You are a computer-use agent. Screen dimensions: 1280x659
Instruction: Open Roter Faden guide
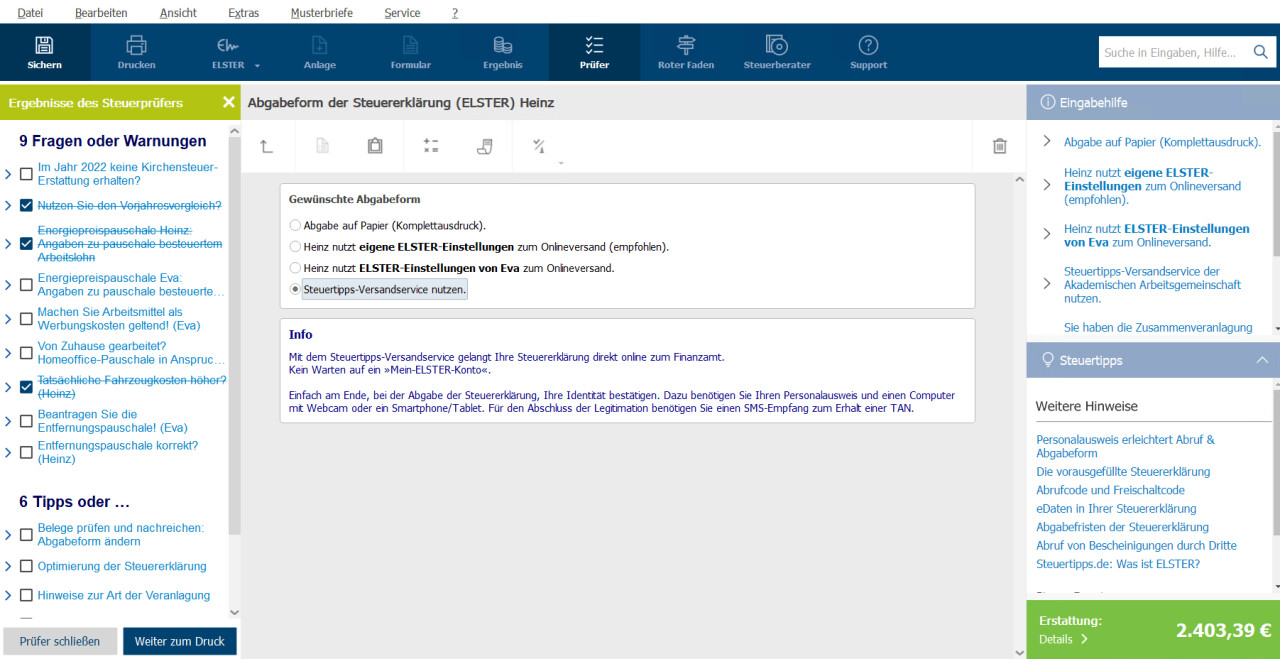click(685, 46)
